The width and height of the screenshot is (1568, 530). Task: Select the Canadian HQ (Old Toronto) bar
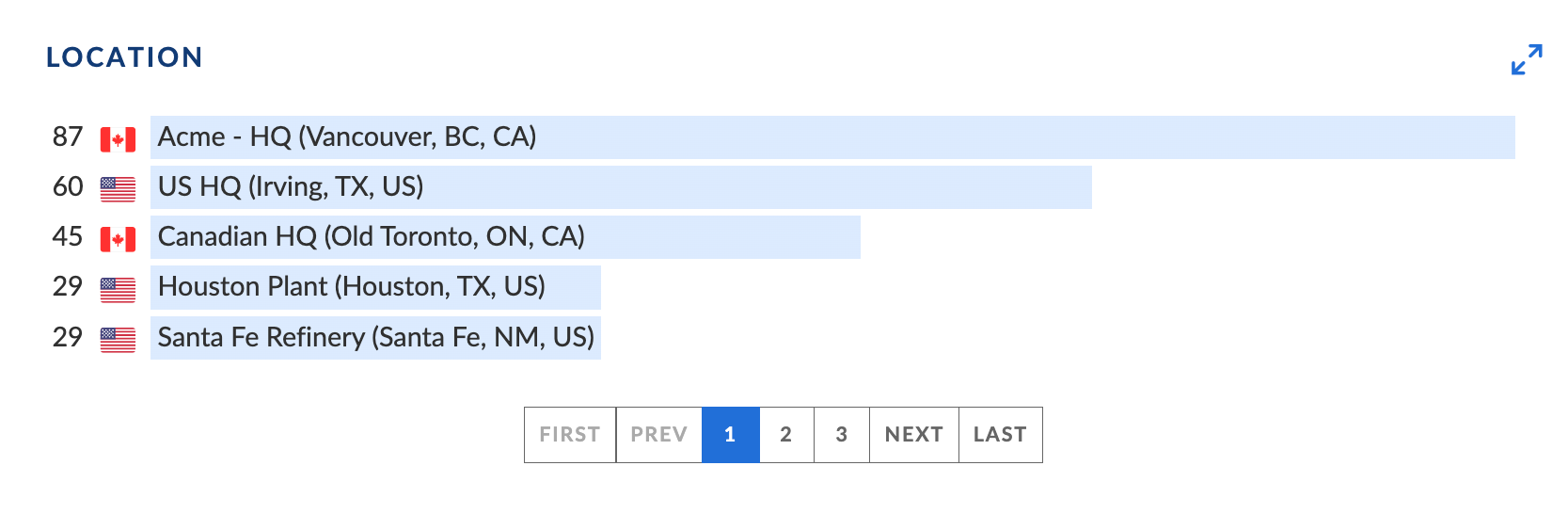pos(505,237)
